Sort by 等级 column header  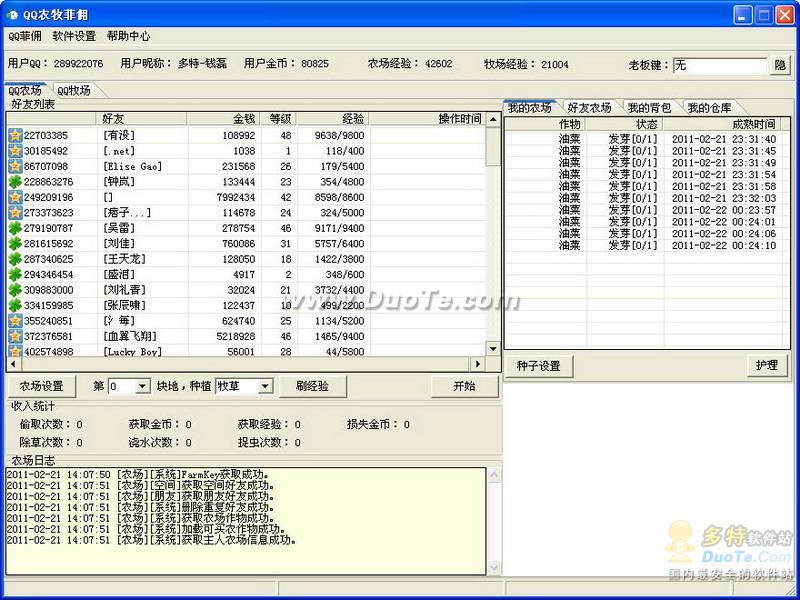pyautogui.click(x=279, y=119)
